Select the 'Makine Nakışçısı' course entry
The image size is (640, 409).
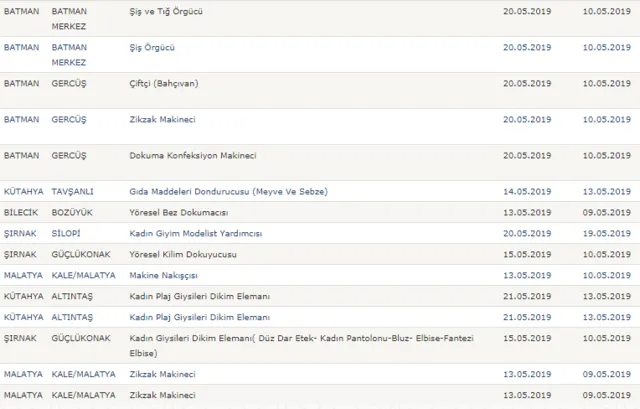click(x=166, y=275)
